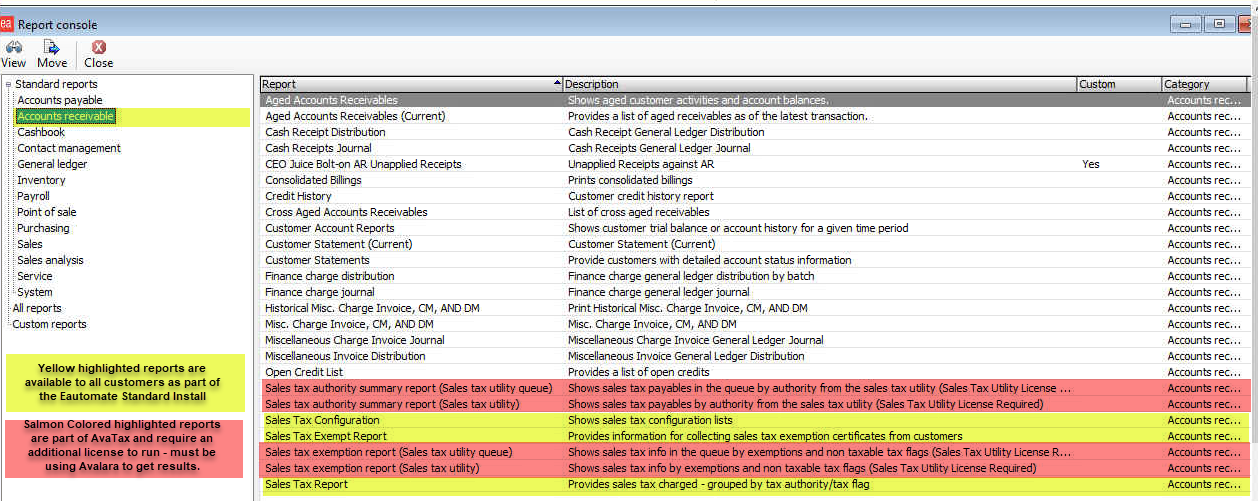1258x501 pixels.
Task: Select General ledger in tree
Action: 52,164
